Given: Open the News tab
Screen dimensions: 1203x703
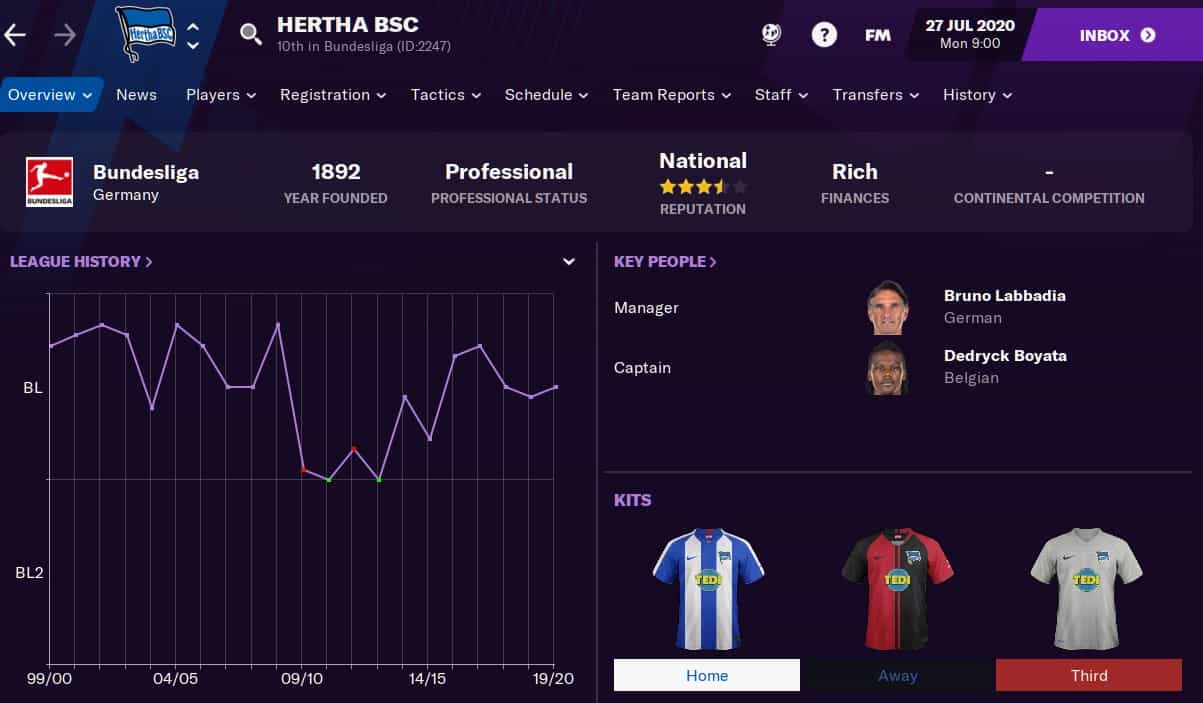Looking at the screenshot, I should (x=136, y=95).
